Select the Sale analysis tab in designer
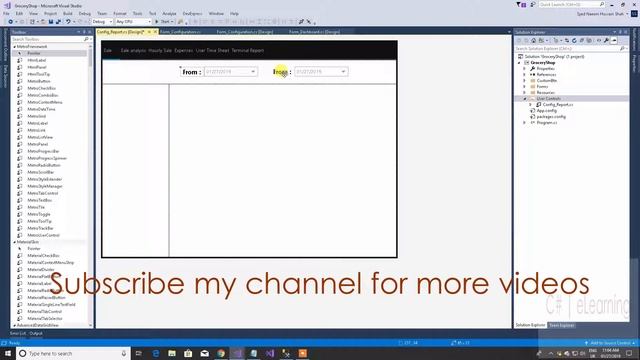 click(133, 51)
